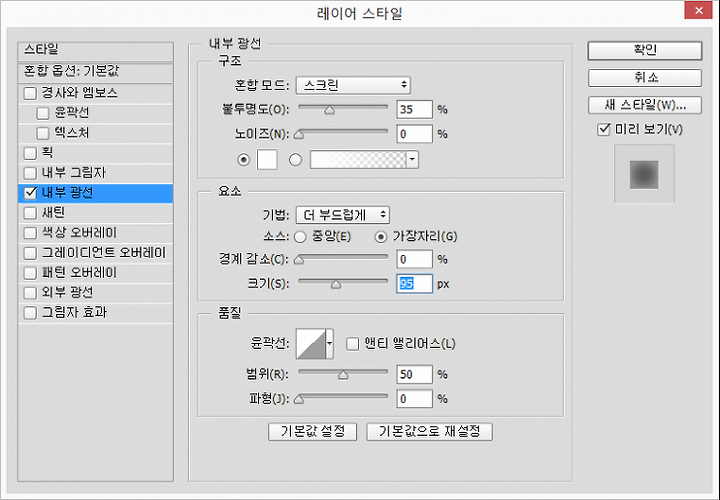Screen dimensions: 720x500
Task: Click the 파형 value field
Action: click(414, 399)
